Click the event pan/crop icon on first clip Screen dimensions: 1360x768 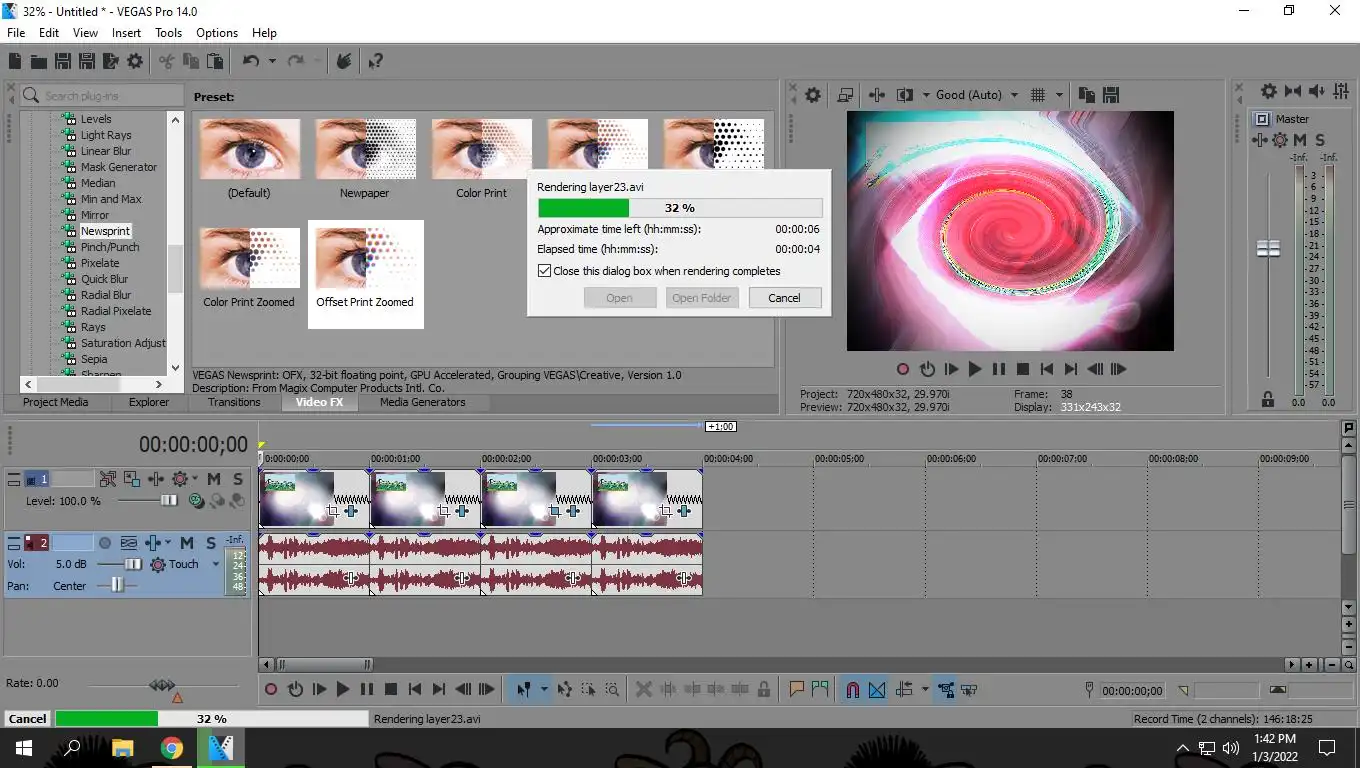click(334, 511)
